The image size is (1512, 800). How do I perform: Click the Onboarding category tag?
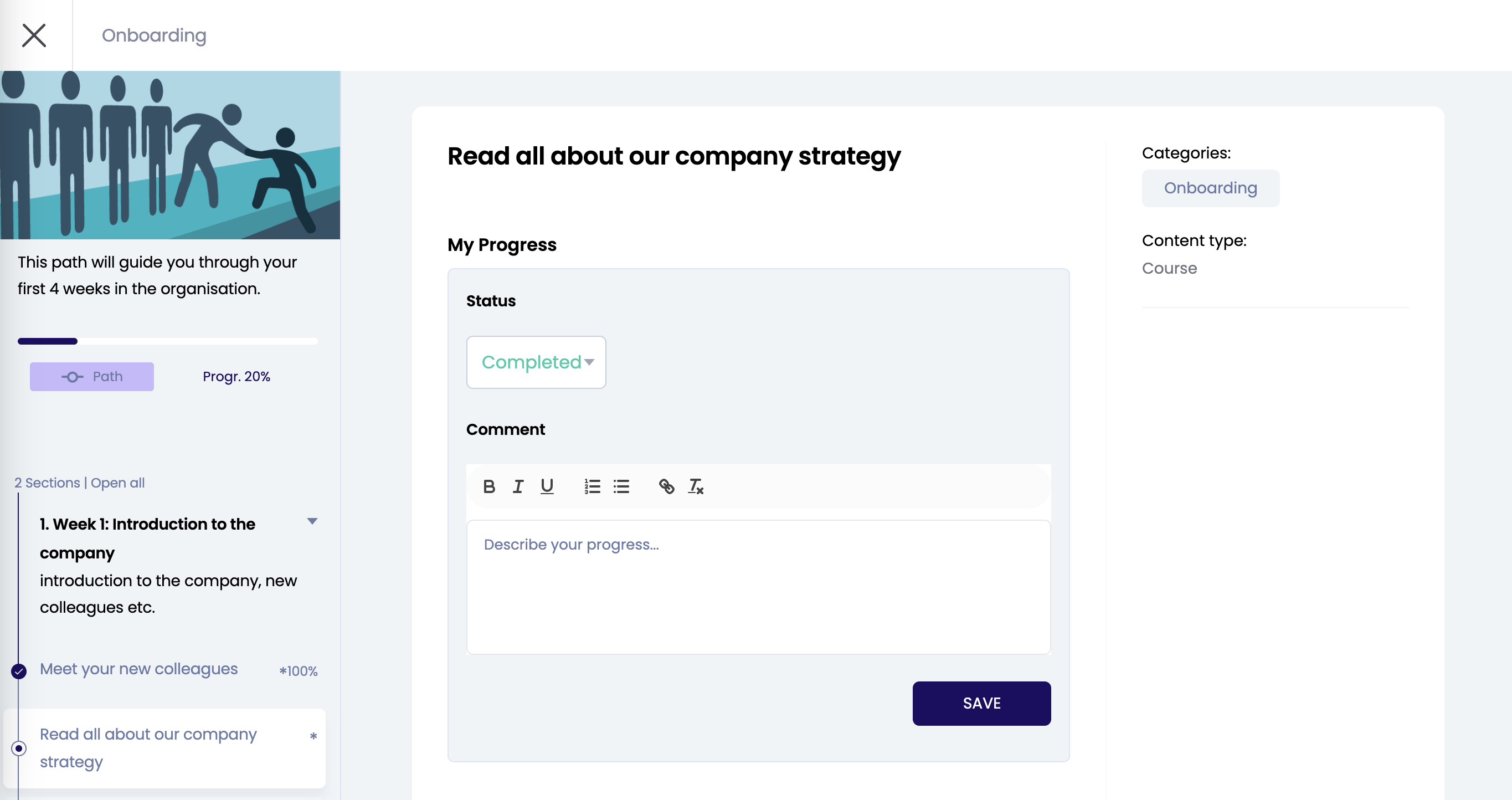[x=1210, y=188]
